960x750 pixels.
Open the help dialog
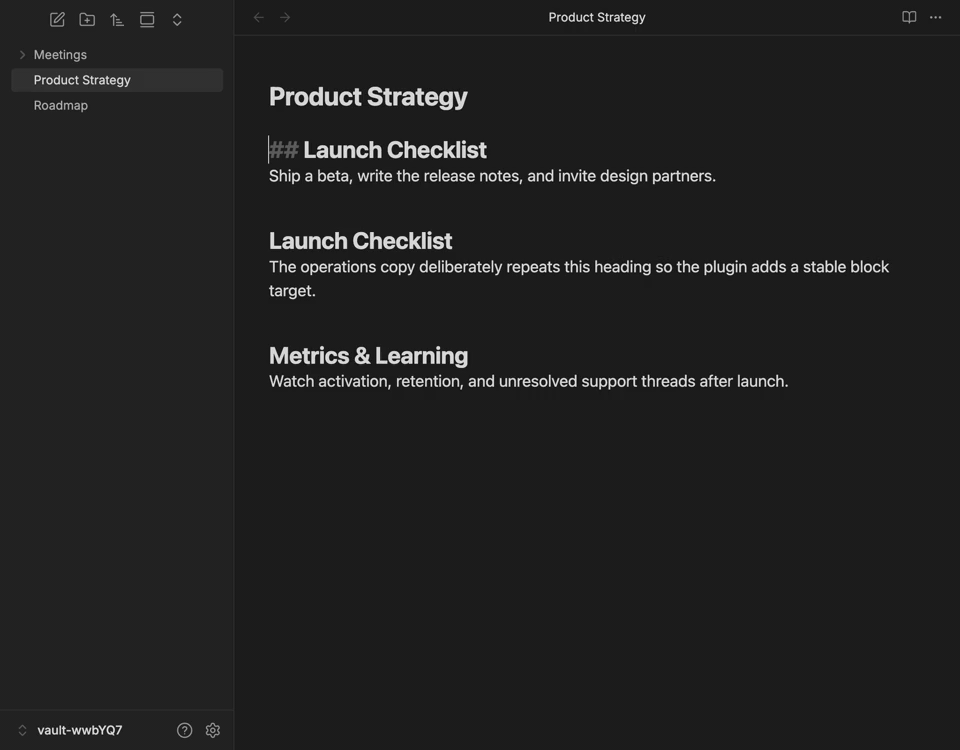click(184, 730)
